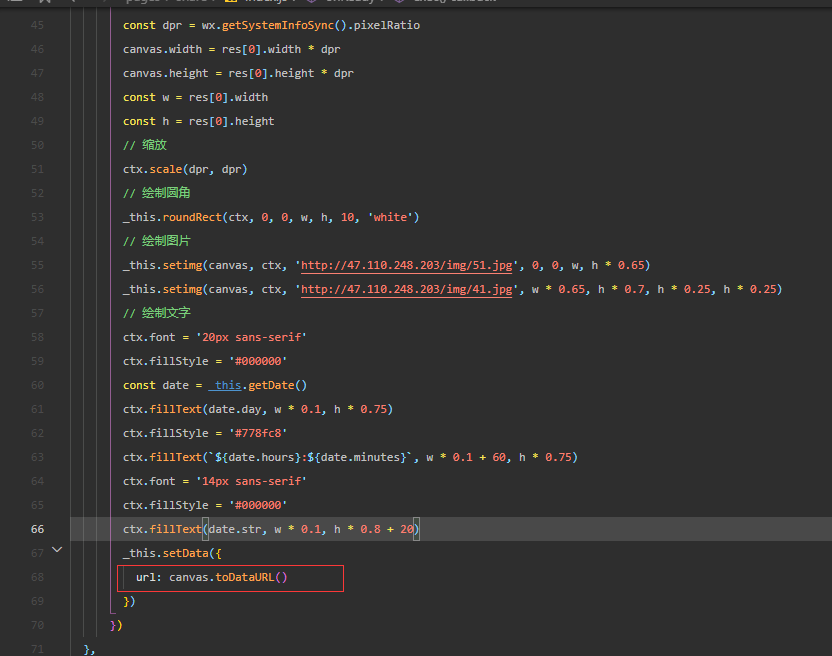Click the closing '})' on line 69
The width and height of the screenshot is (832, 656).
[x=129, y=601]
